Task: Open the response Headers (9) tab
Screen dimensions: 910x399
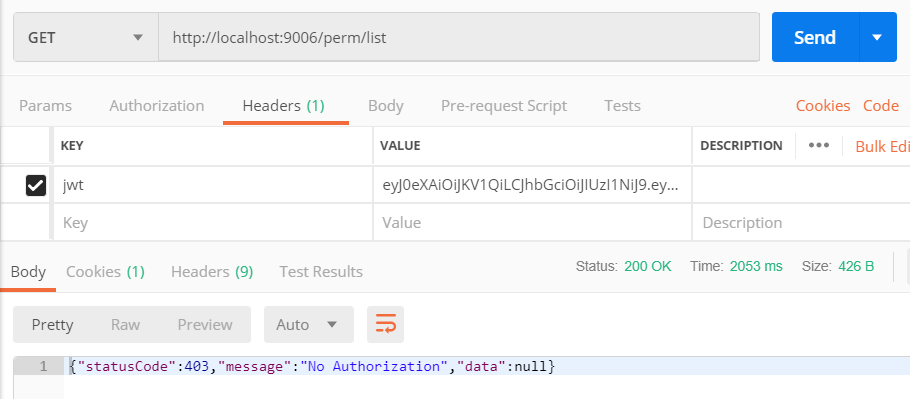Action: coord(212,271)
